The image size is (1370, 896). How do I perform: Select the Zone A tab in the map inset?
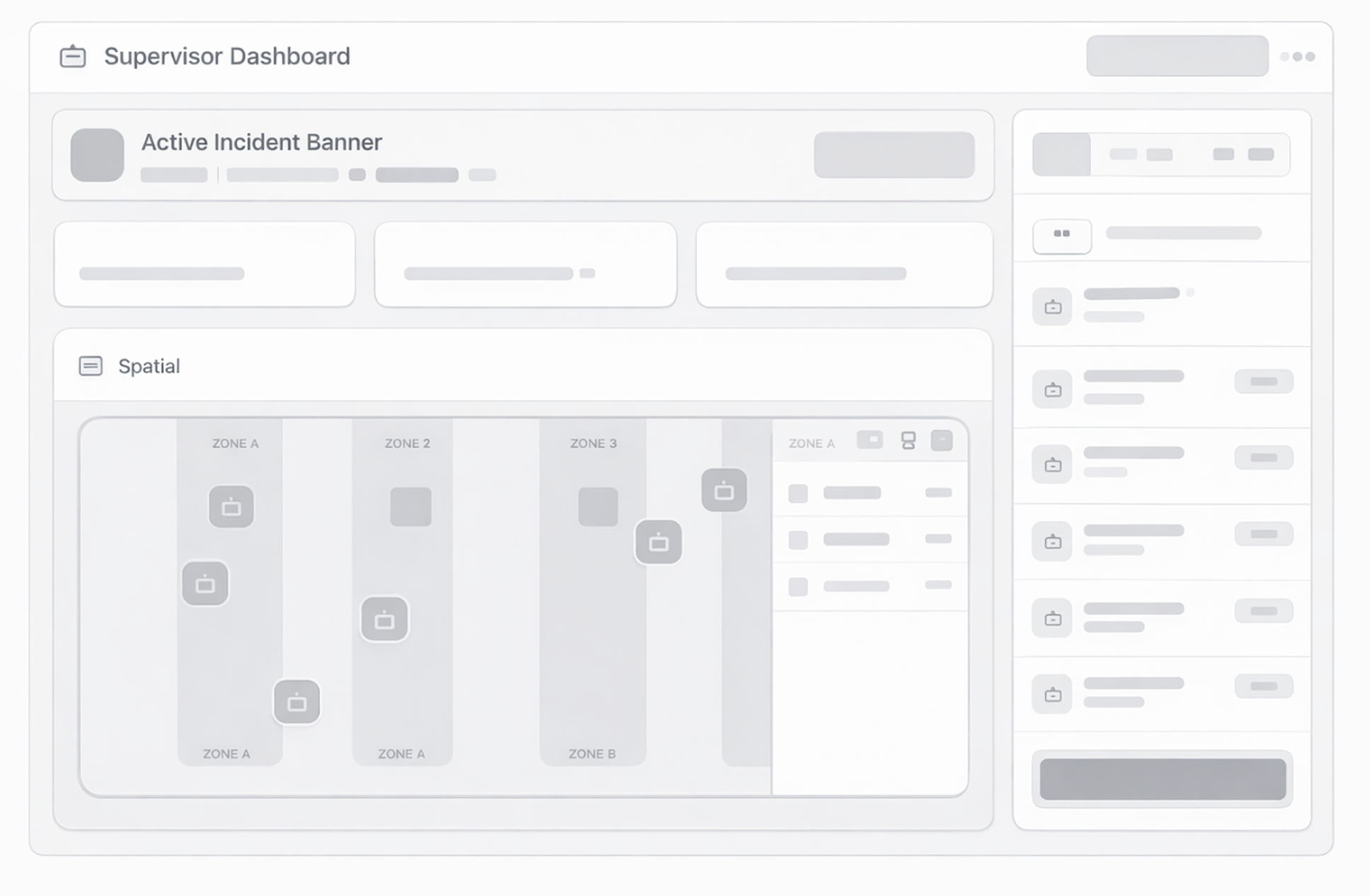coord(811,443)
